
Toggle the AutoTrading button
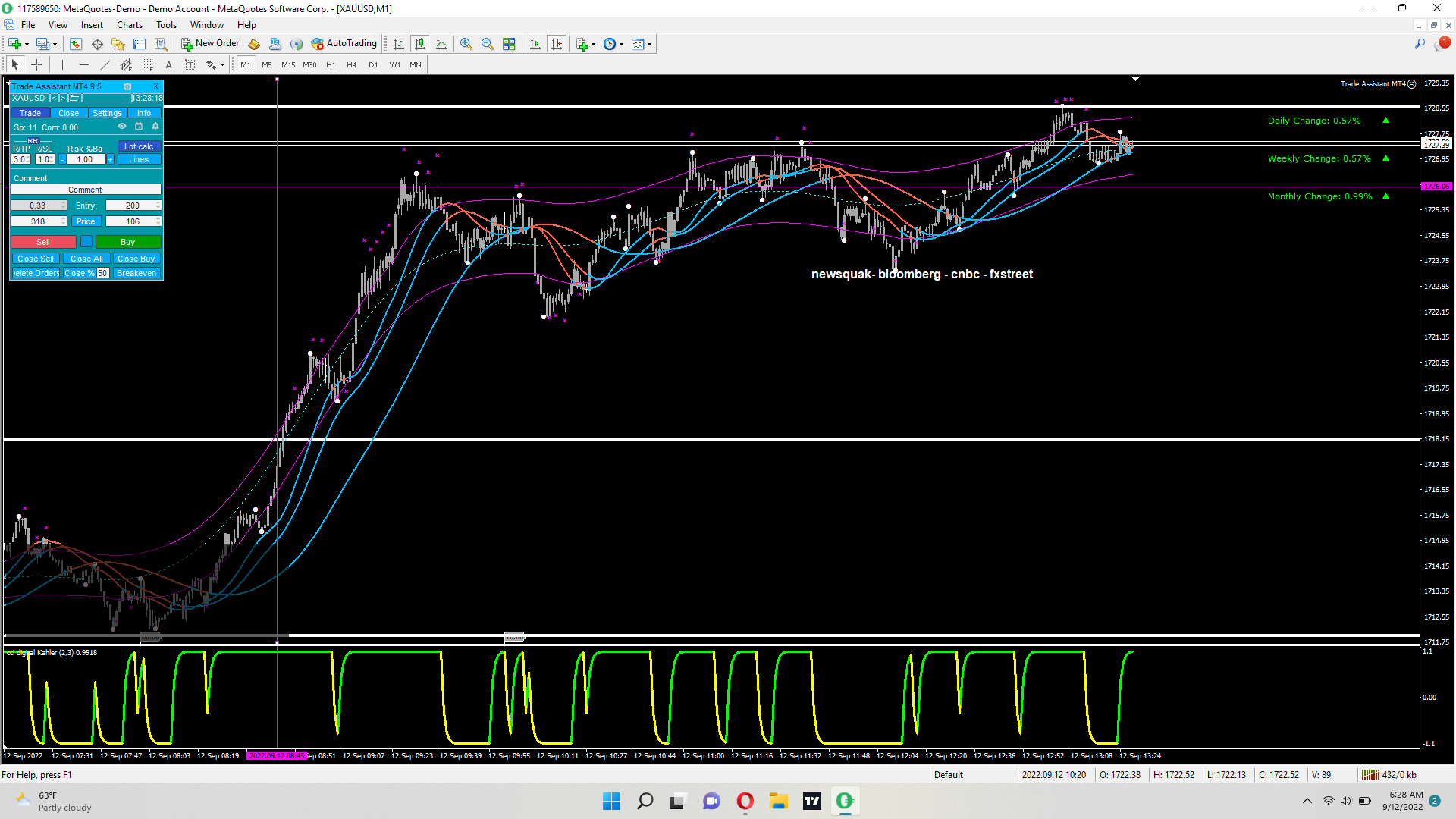[x=344, y=44]
